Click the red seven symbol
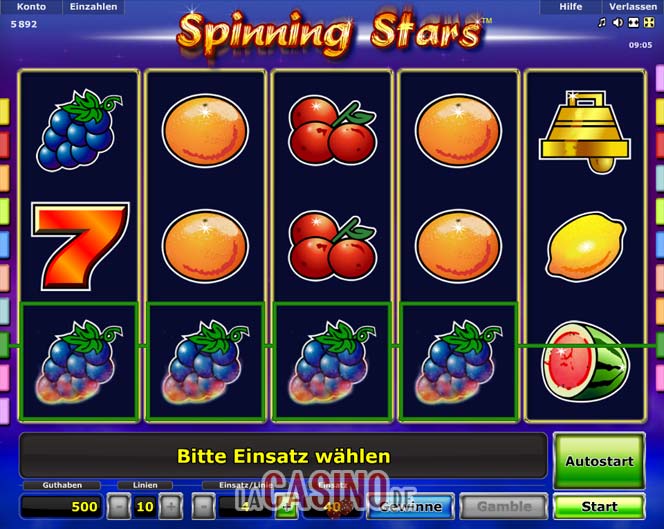 pos(80,246)
